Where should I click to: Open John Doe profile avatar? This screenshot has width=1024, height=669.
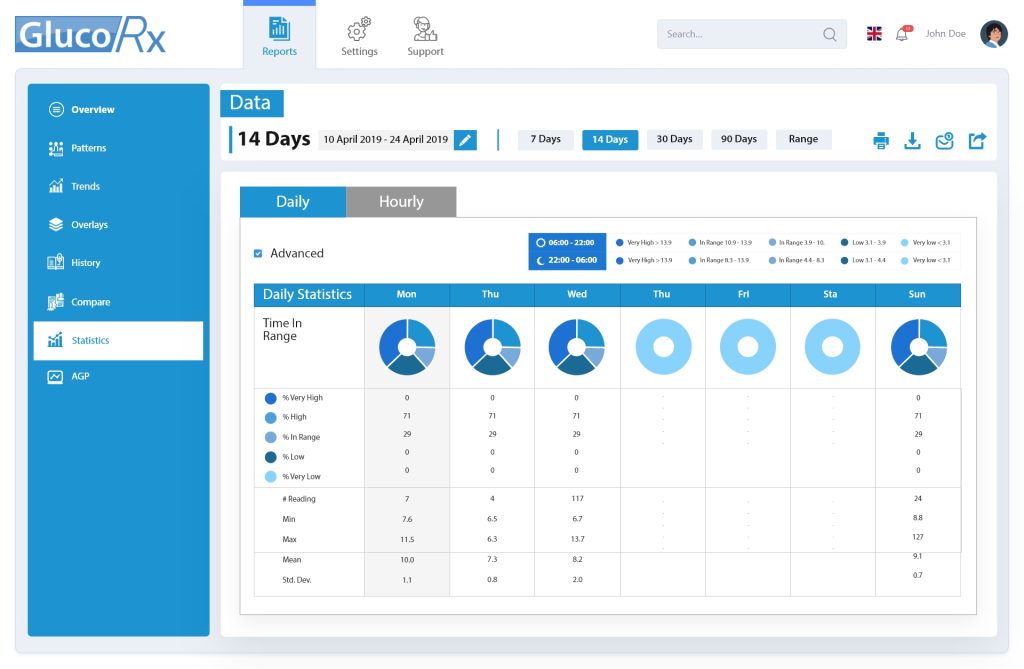click(x=993, y=34)
